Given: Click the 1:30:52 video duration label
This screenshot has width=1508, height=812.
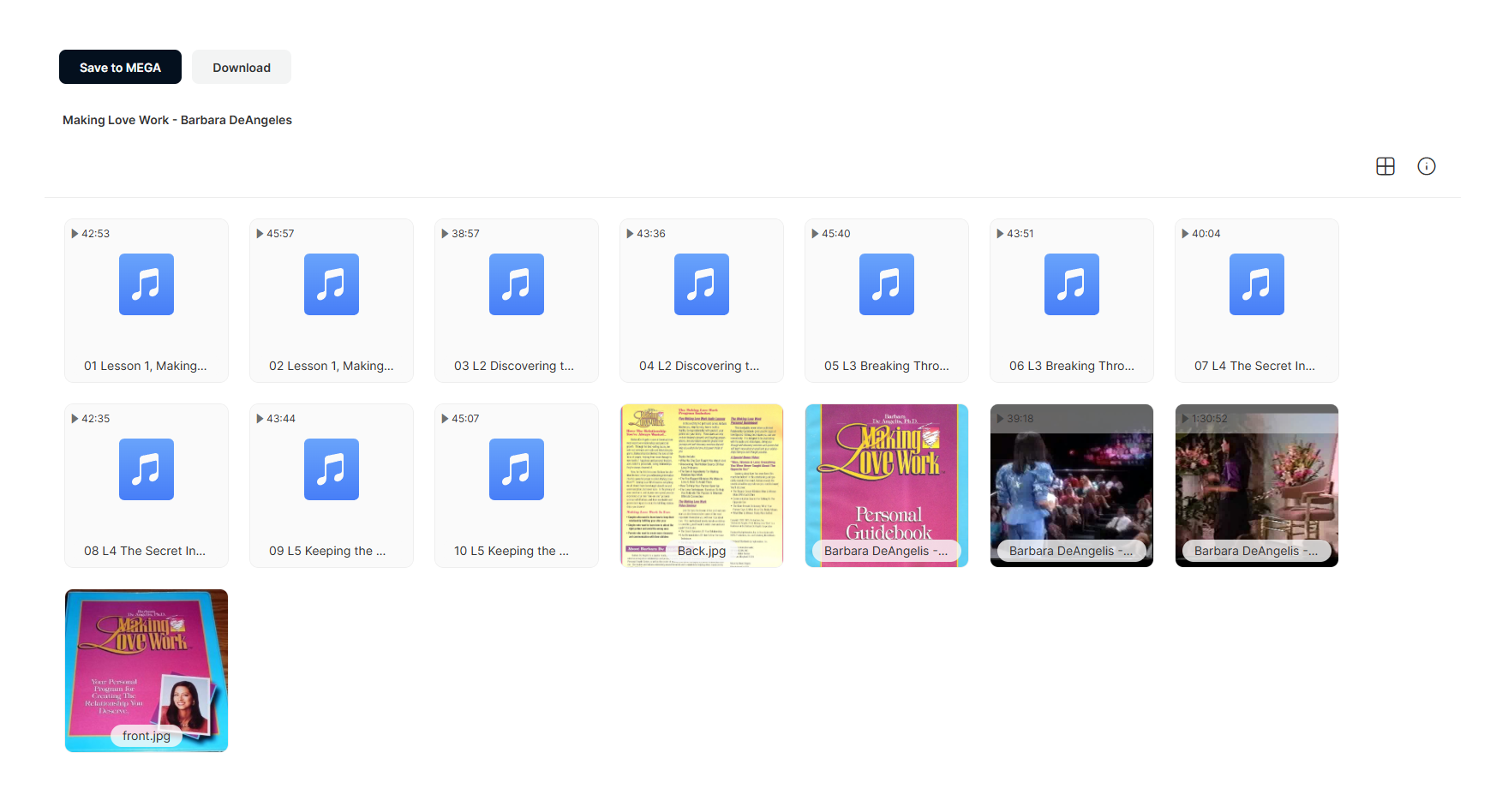Looking at the screenshot, I should (1209, 419).
